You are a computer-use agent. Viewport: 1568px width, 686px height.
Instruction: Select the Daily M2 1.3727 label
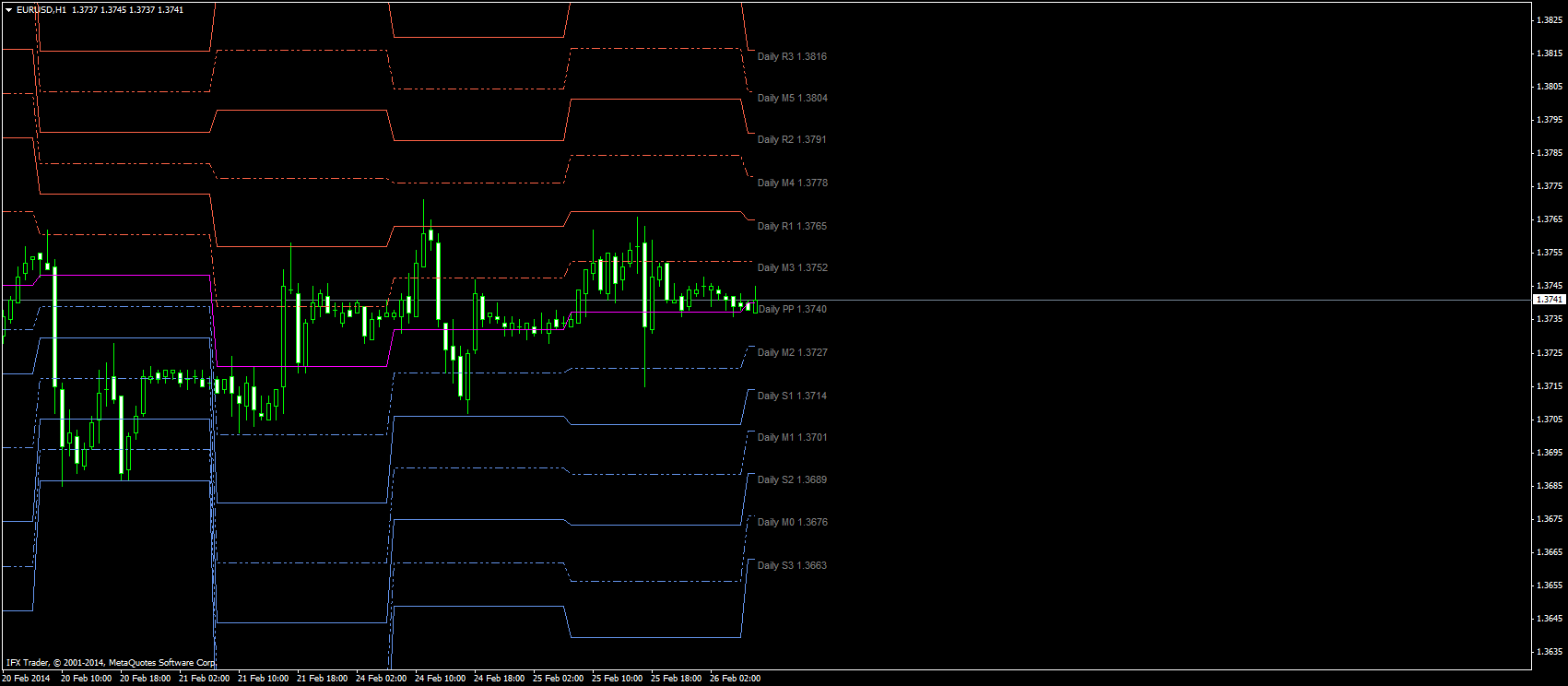(x=792, y=352)
